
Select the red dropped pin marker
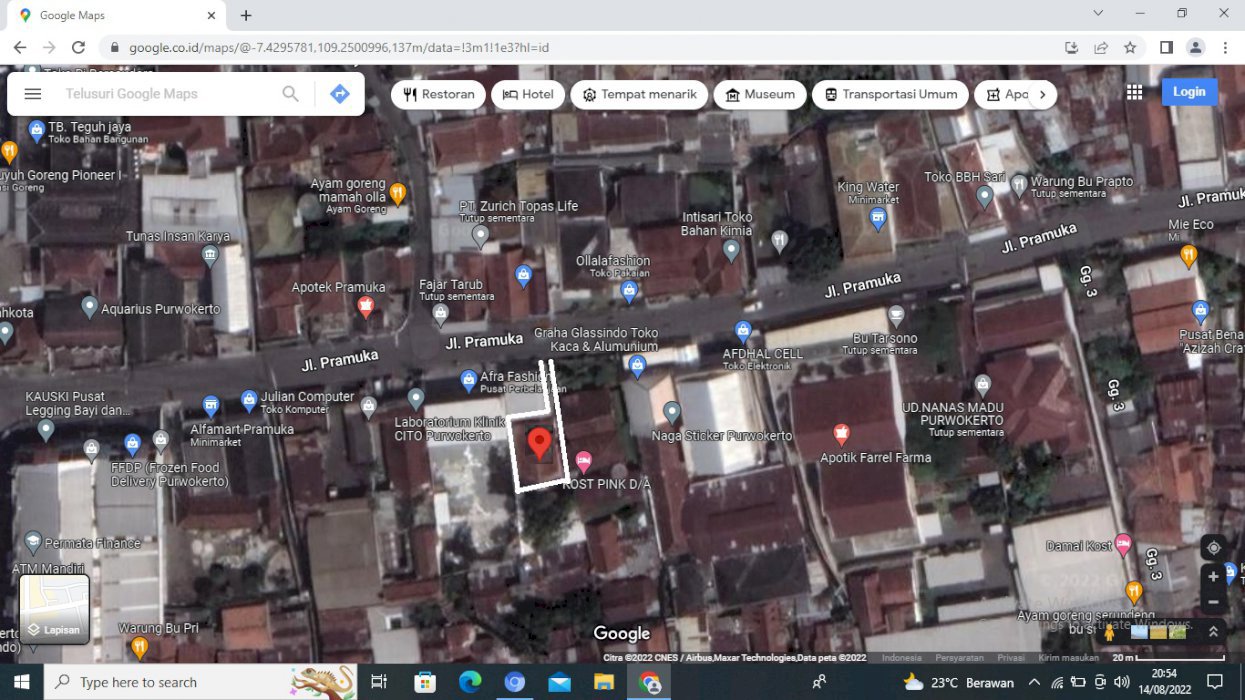click(x=539, y=442)
